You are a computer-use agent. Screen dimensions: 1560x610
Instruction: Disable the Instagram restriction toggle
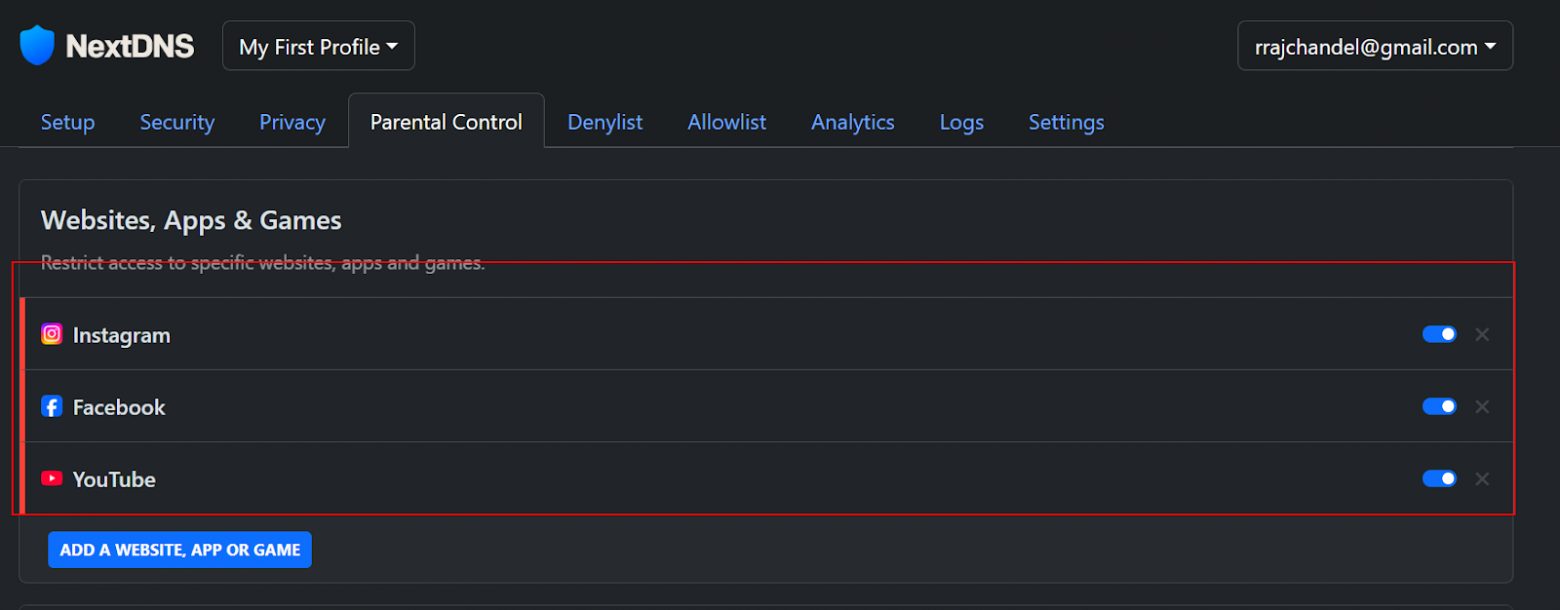point(1439,334)
